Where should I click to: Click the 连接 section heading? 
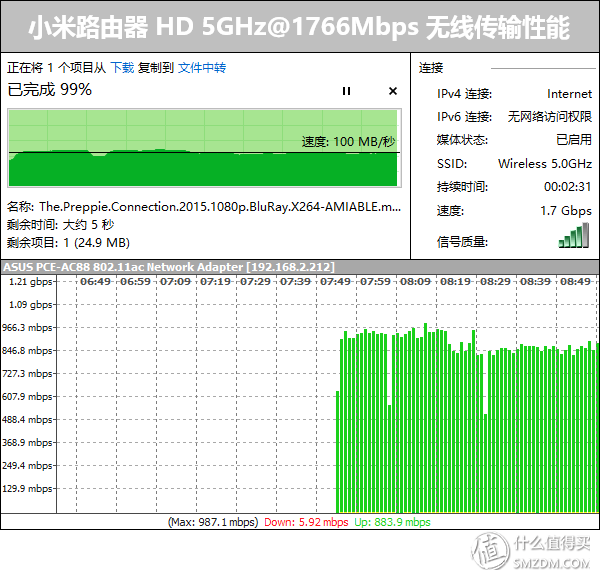pyautogui.click(x=431, y=68)
